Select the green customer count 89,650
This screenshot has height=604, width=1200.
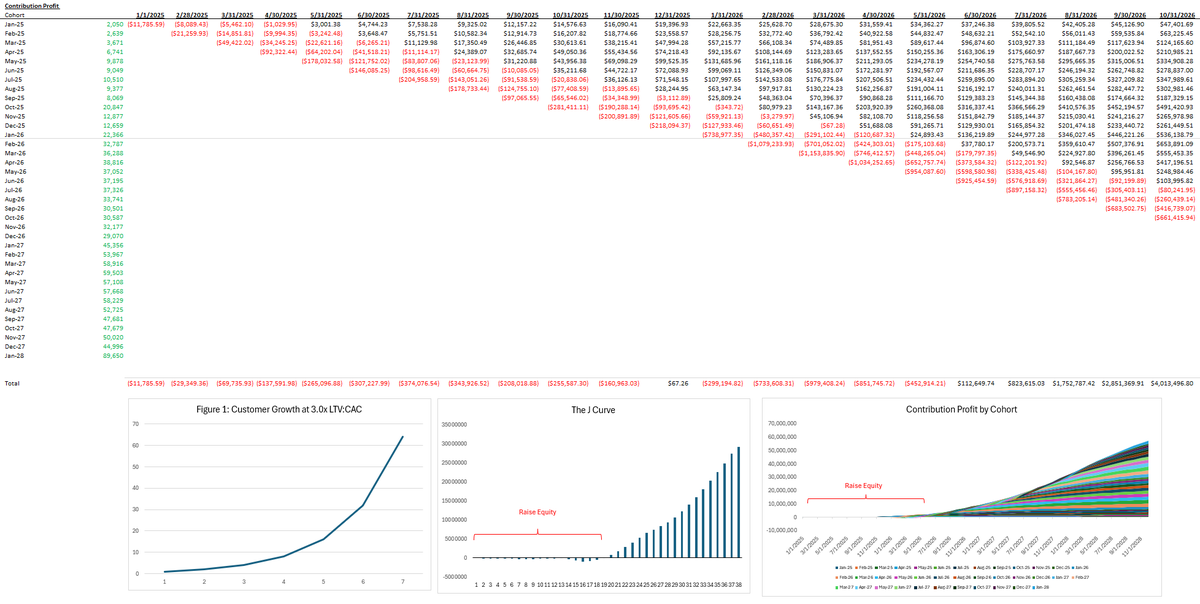112,355
